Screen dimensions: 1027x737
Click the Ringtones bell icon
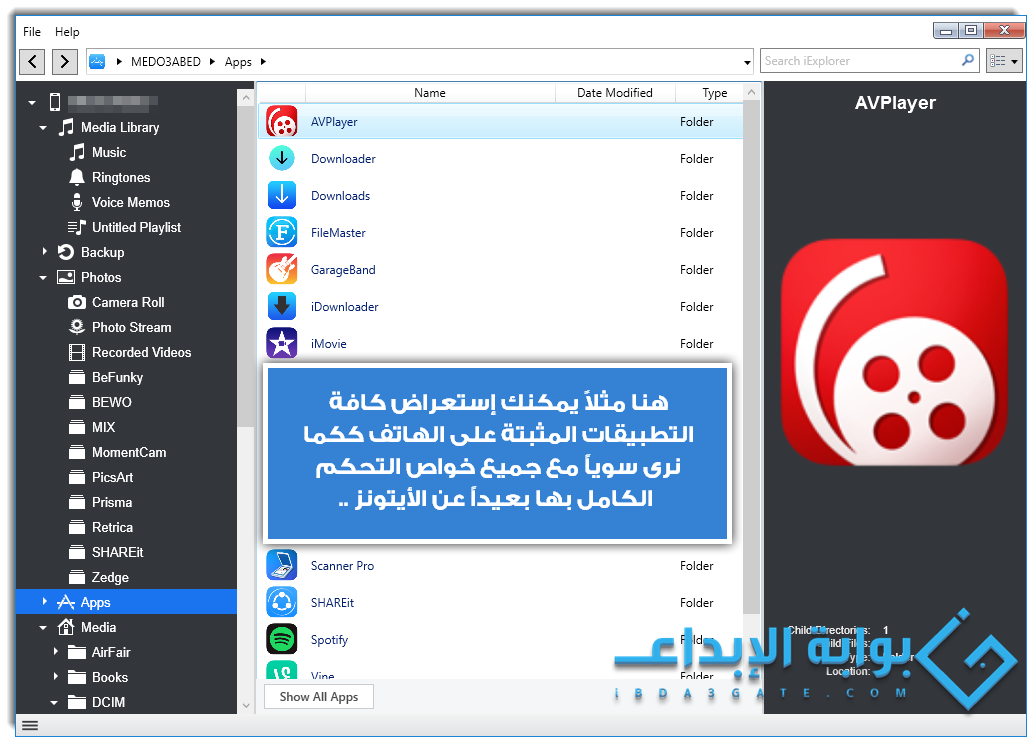click(x=77, y=178)
